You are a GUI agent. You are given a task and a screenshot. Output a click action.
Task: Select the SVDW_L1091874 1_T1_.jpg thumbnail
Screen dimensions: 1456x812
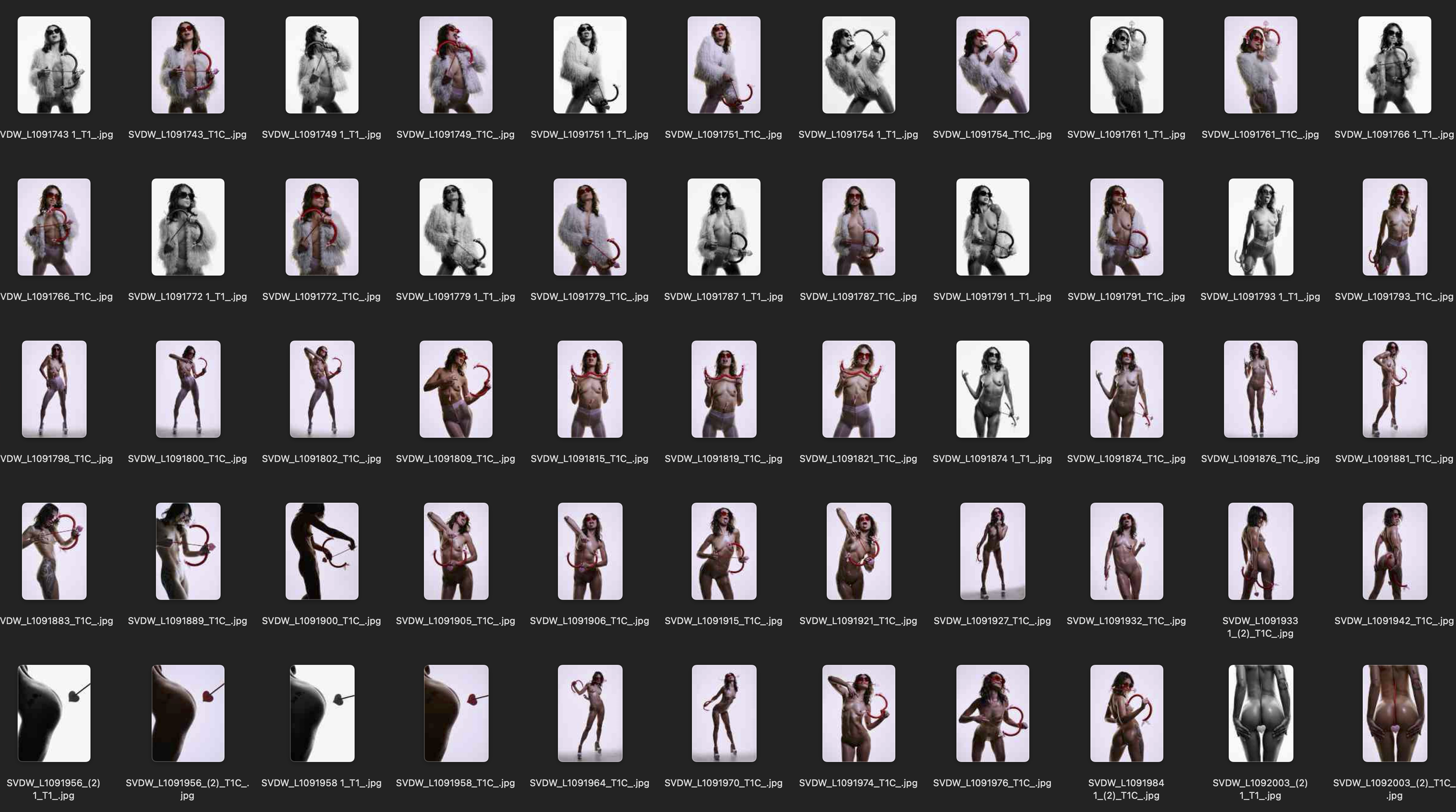[x=992, y=389]
